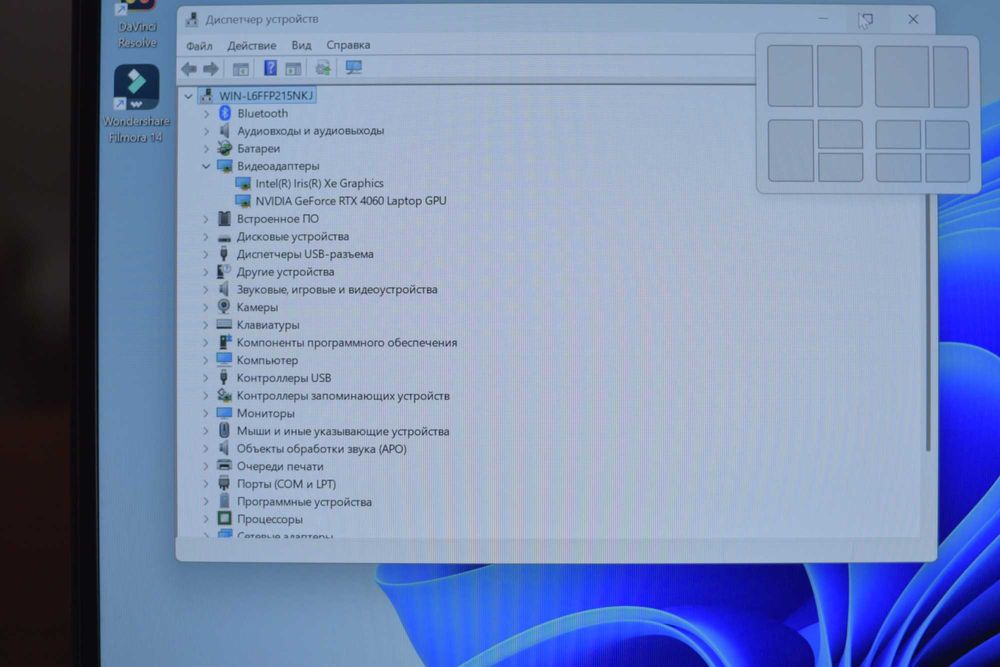Click the Forward arrow toolbar icon
This screenshot has width=1000, height=667.
click(210, 69)
